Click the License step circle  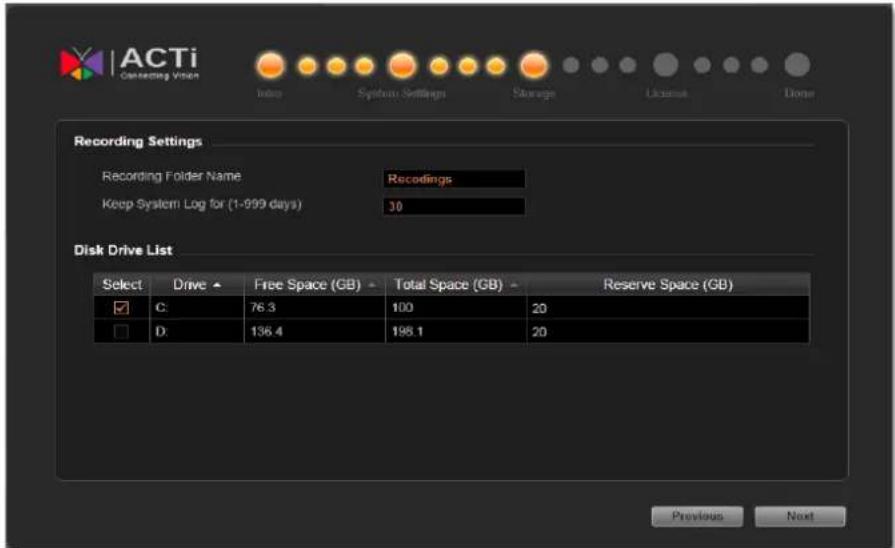pyautogui.click(x=666, y=65)
